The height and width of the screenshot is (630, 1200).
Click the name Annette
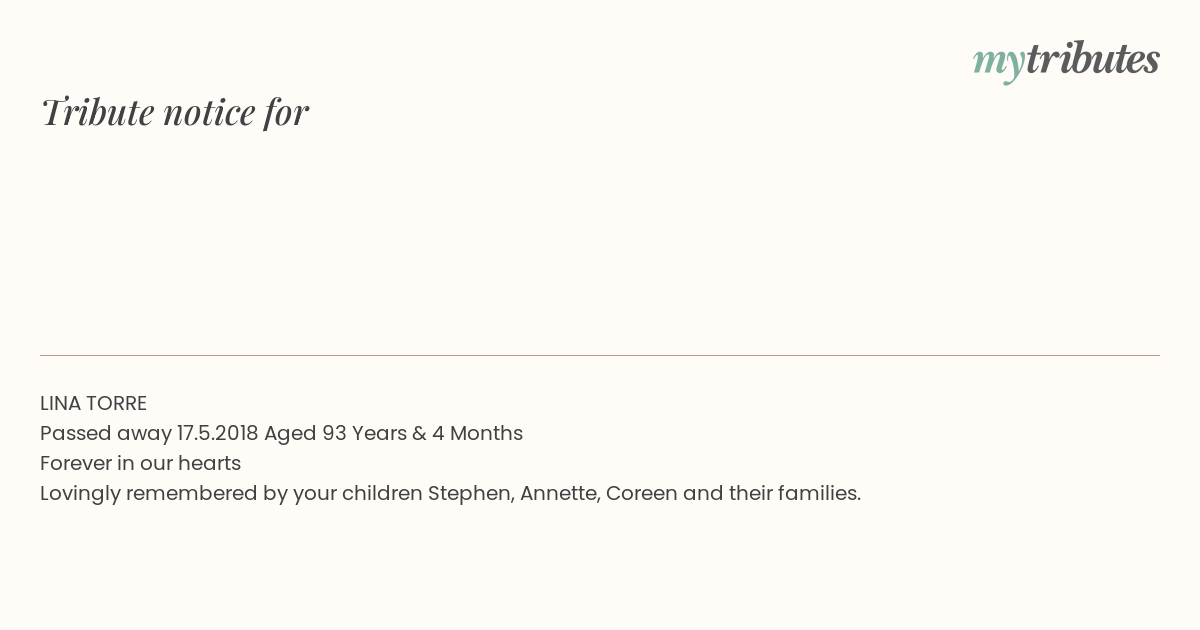(560, 493)
